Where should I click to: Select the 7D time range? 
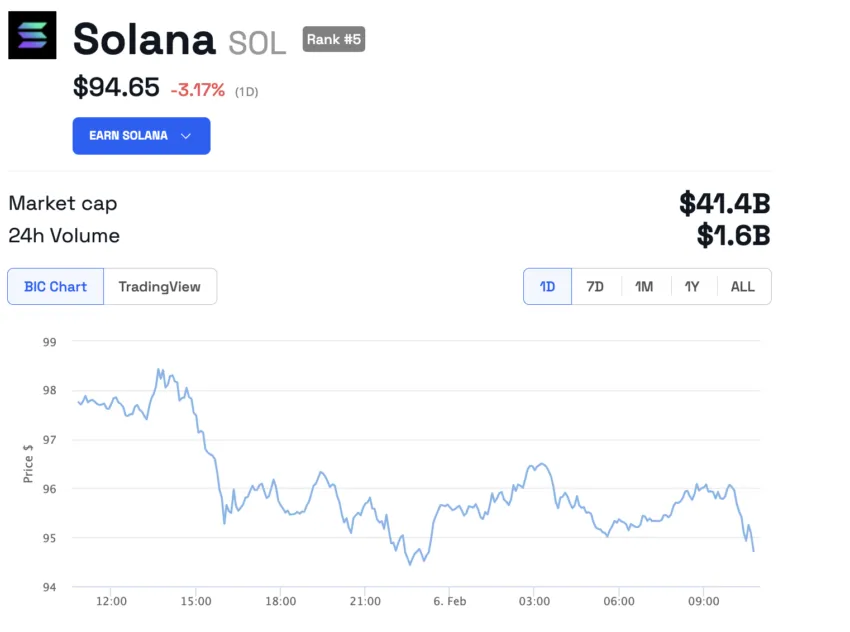pyautogui.click(x=595, y=287)
